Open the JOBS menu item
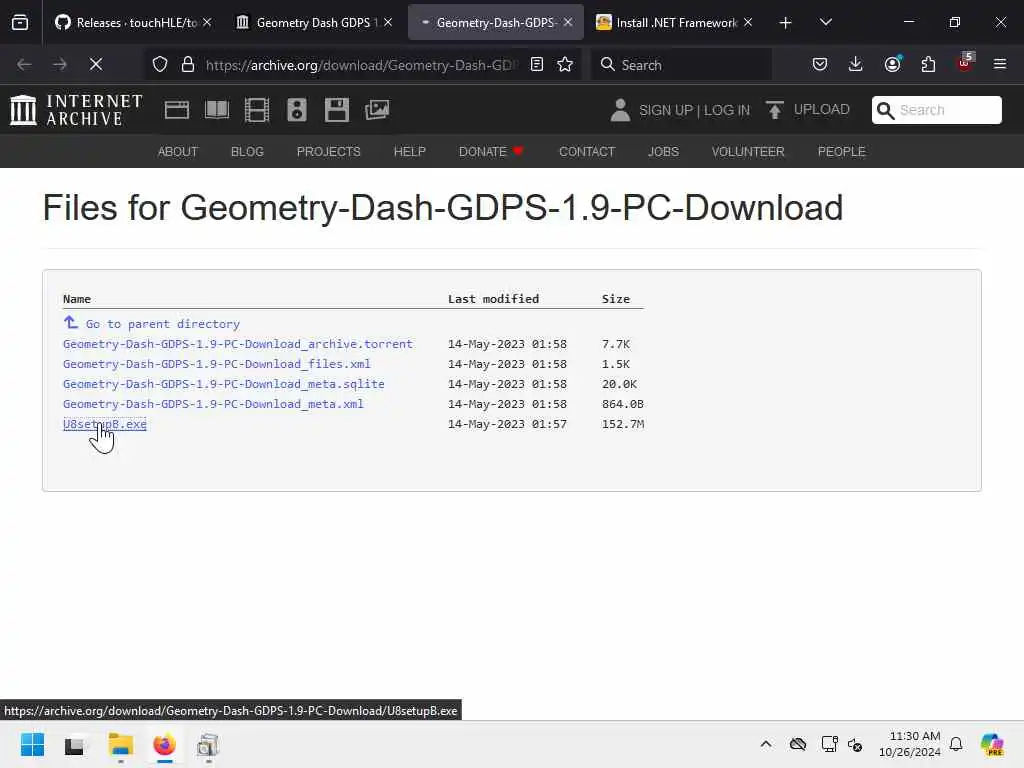This screenshot has height=768, width=1024. tap(664, 152)
